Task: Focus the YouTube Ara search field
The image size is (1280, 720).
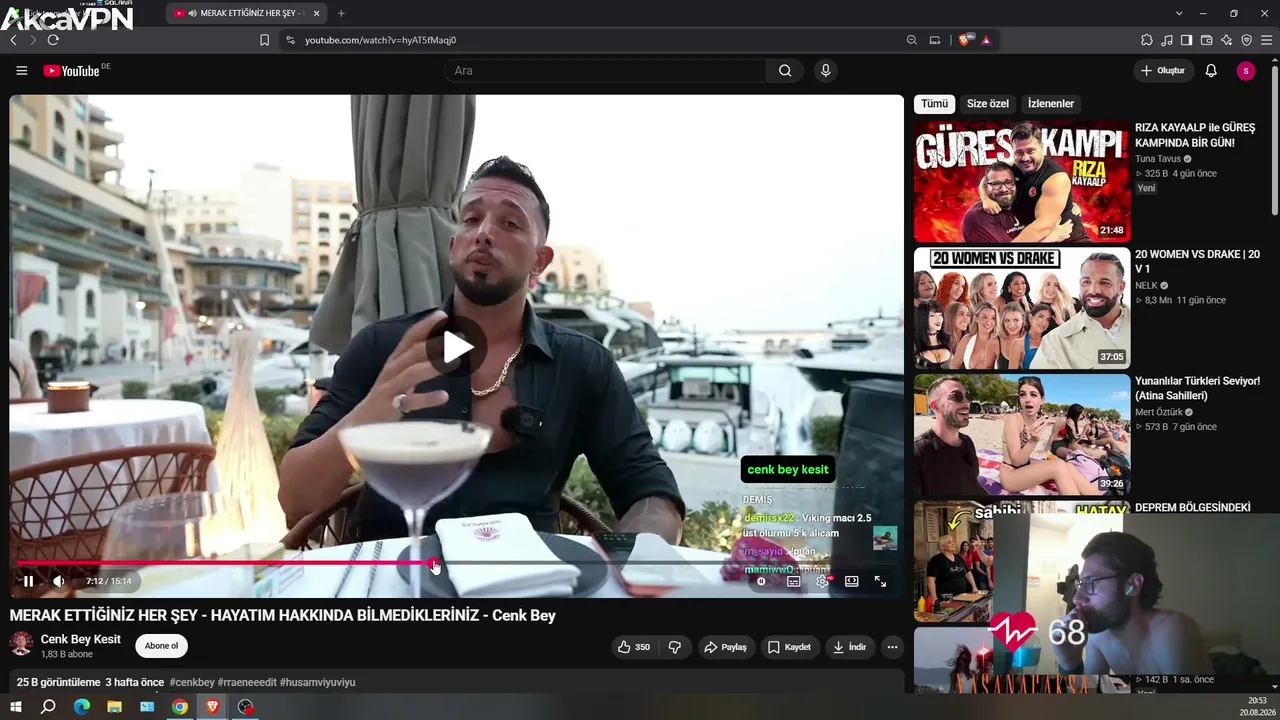Action: pos(606,71)
